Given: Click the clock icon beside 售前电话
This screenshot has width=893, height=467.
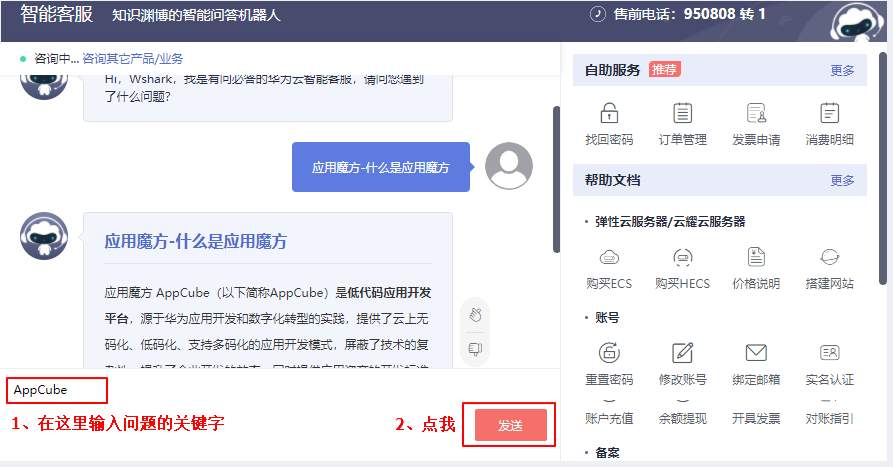Looking at the screenshot, I should pos(597,14).
